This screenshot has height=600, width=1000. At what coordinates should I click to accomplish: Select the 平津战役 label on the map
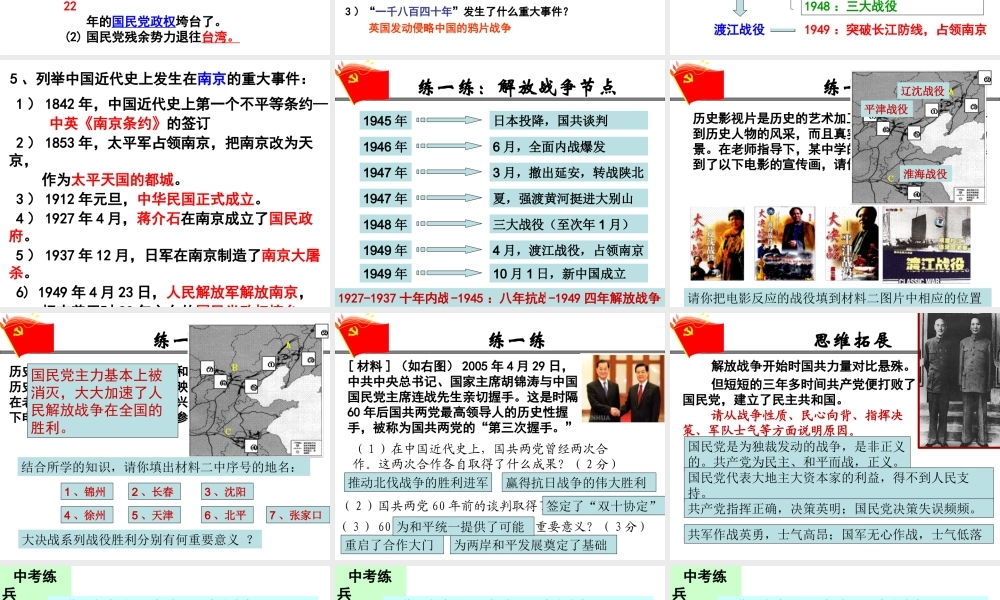(x=886, y=110)
